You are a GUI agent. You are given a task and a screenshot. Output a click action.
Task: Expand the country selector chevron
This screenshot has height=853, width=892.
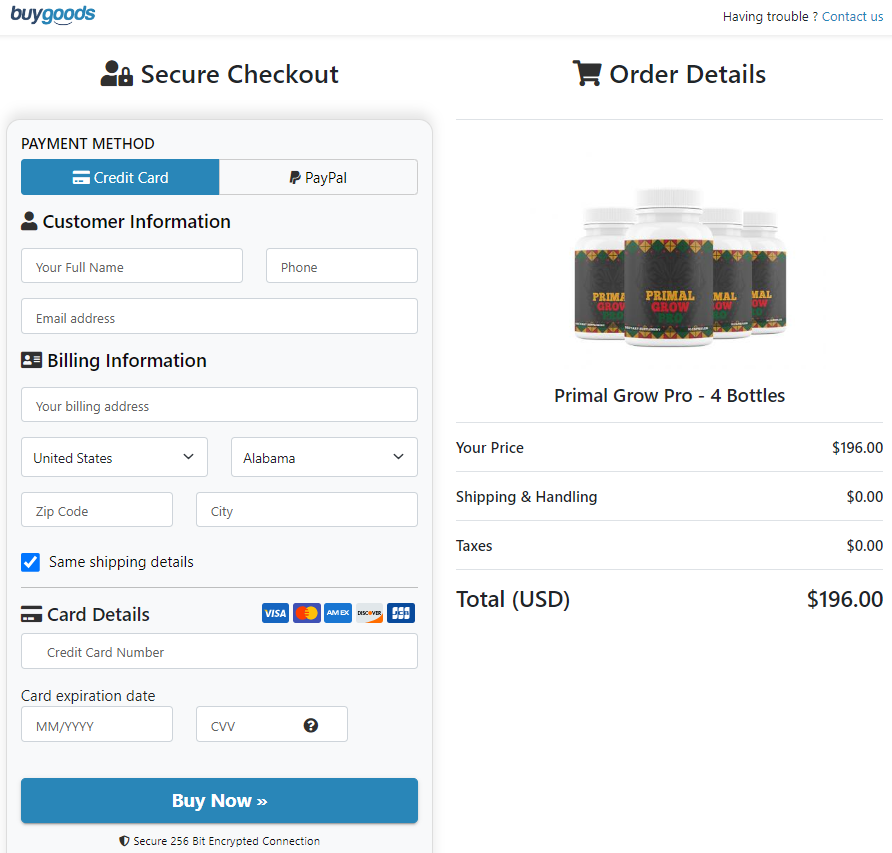(x=188, y=457)
